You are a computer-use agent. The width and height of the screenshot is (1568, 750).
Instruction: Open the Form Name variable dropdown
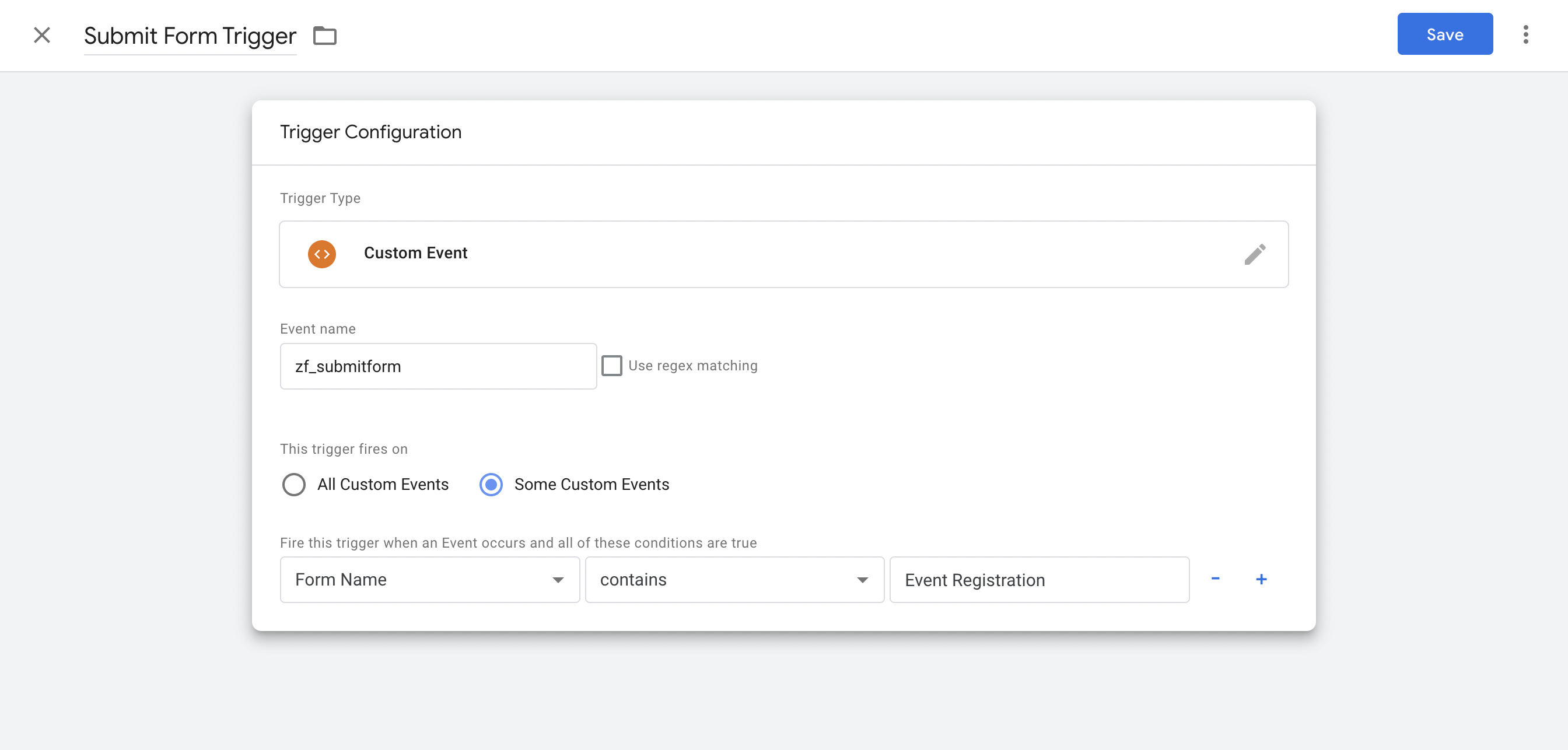click(430, 580)
